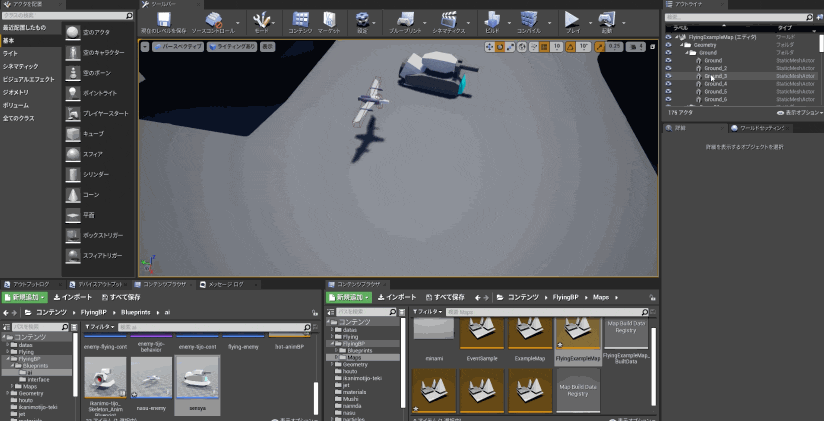Open Perspective (パースペクティブ) view menu
824x421 pixels.
(x=178, y=47)
